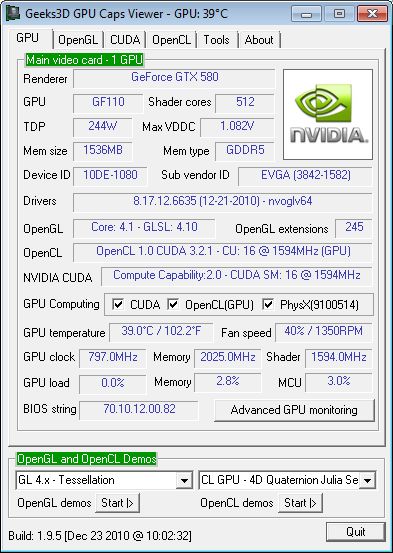Click Memory load value 2.8%
Viewport: 393px width, 553px height.
point(228,383)
